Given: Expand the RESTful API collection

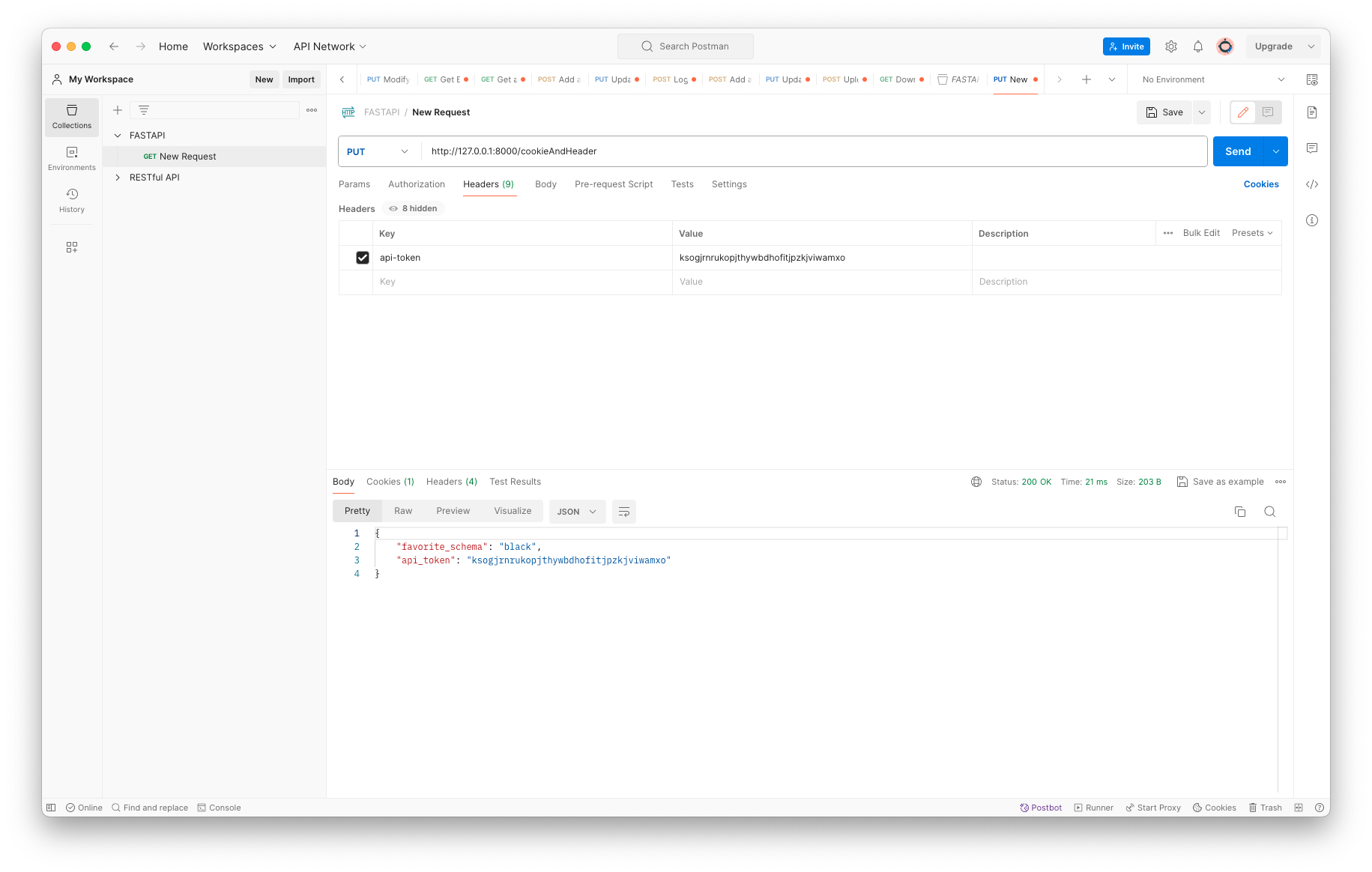Looking at the screenshot, I should (118, 178).
